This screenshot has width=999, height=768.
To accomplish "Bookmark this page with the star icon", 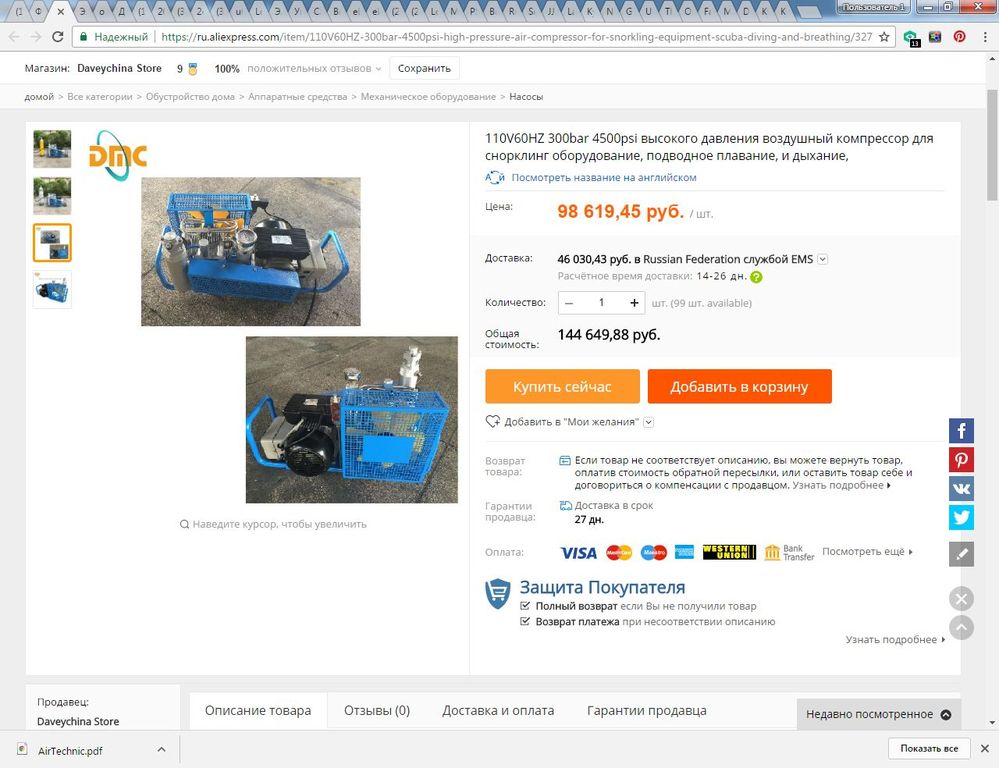I will coord(884,37).
